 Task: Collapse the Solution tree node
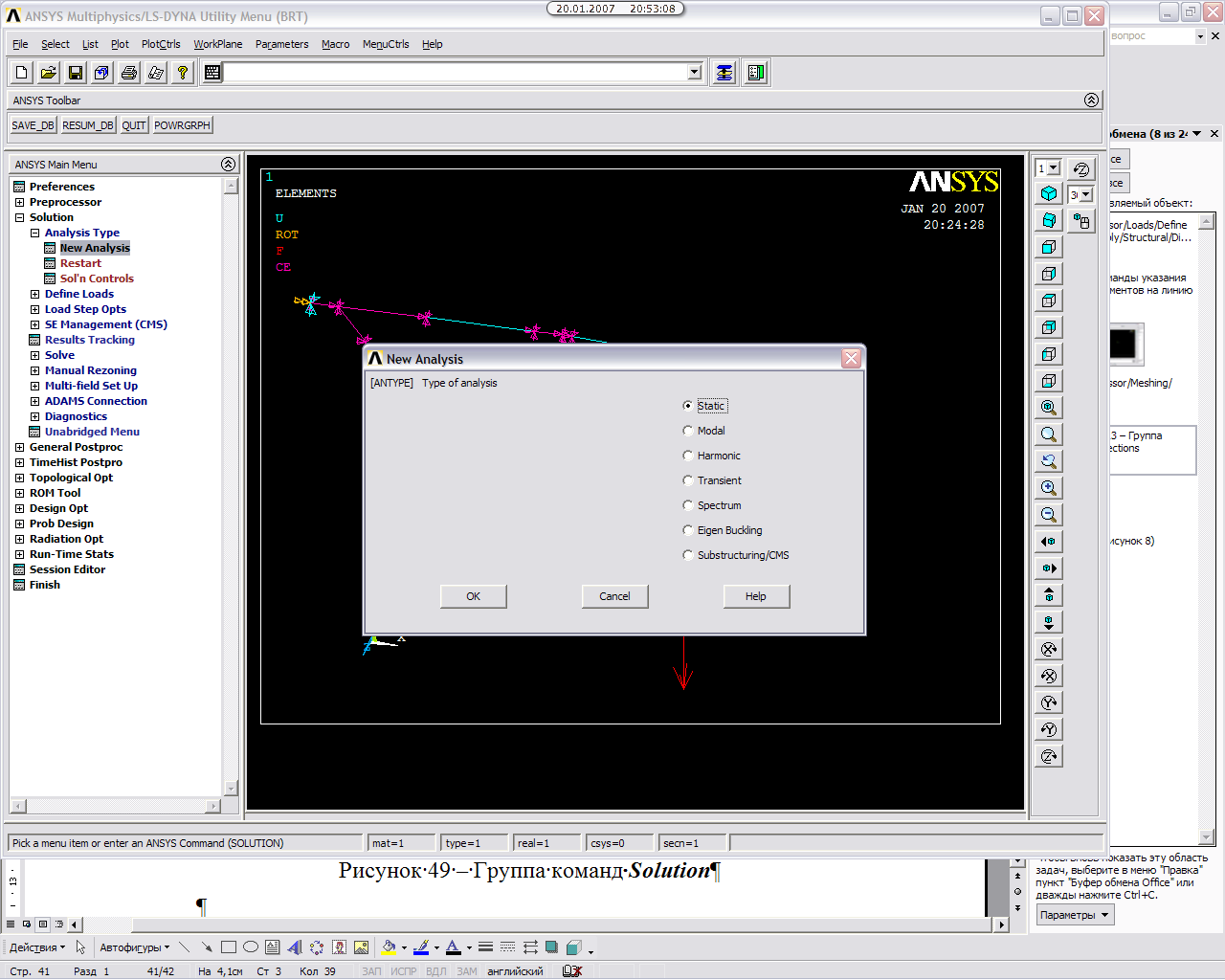[19, 217]
